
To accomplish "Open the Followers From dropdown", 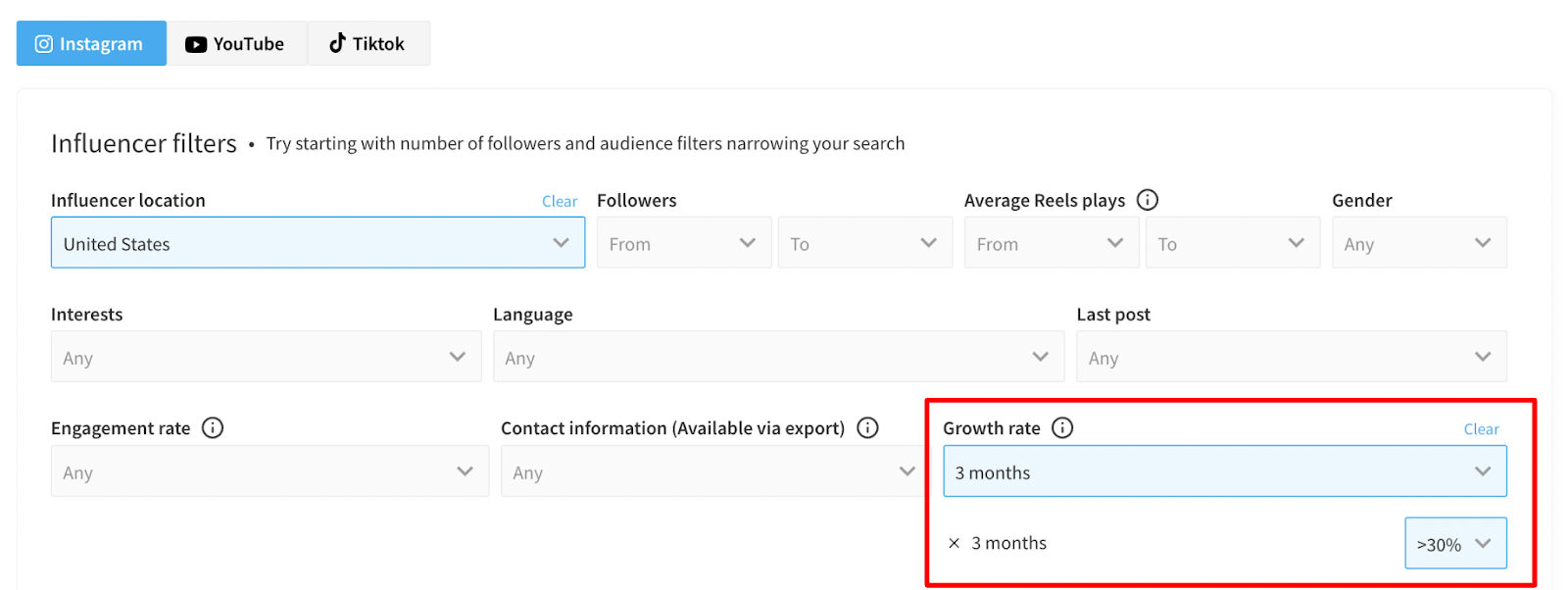I will [x=684, y=243].
